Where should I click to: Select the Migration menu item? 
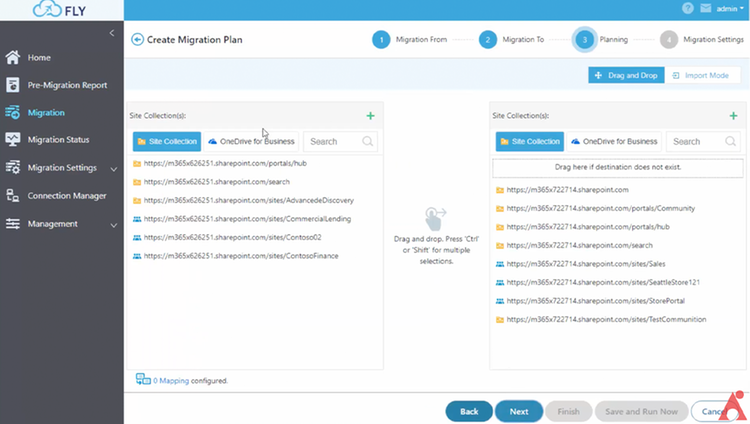coord(46,112)
